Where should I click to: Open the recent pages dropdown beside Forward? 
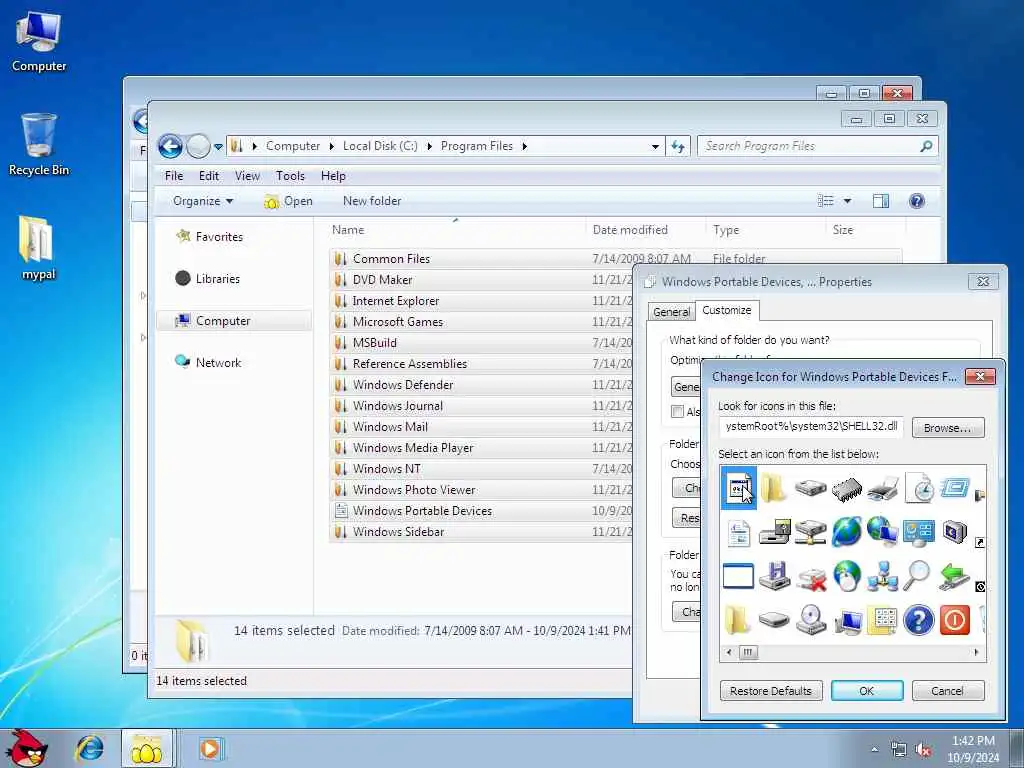(219, 147)
